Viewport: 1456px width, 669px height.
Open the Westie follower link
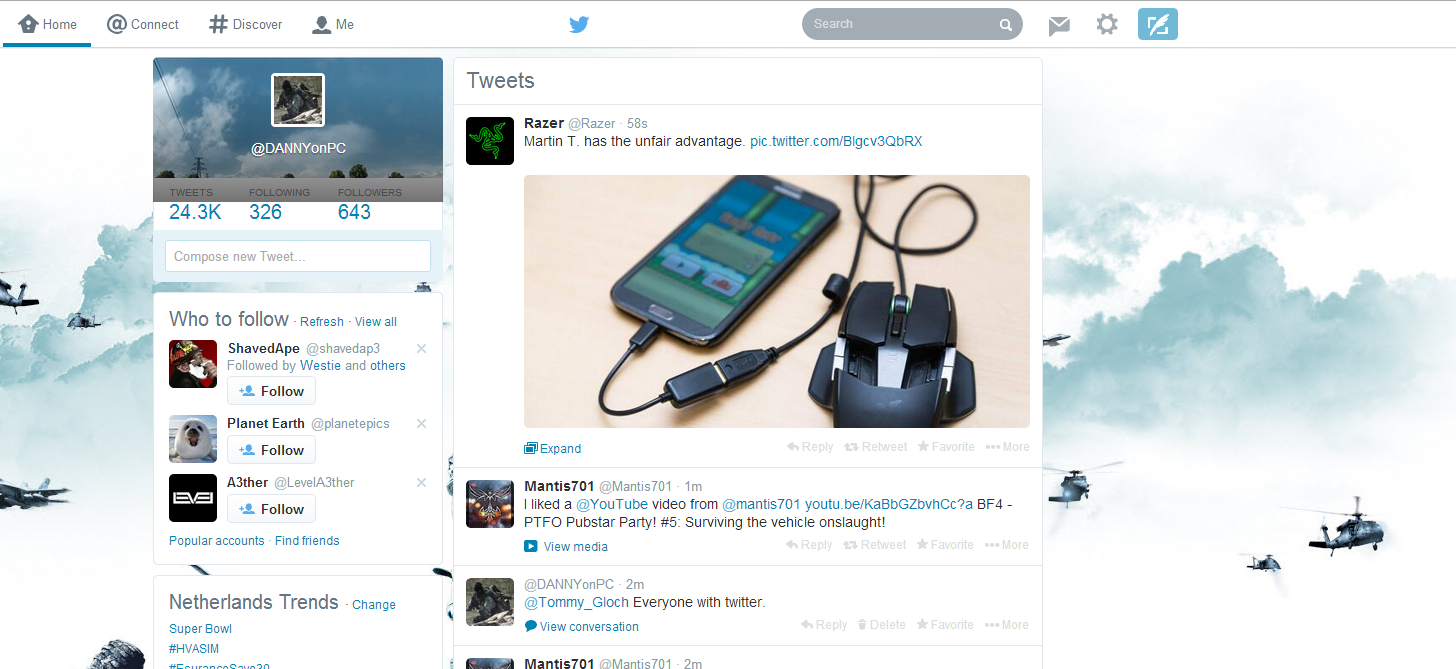[320, 366]
